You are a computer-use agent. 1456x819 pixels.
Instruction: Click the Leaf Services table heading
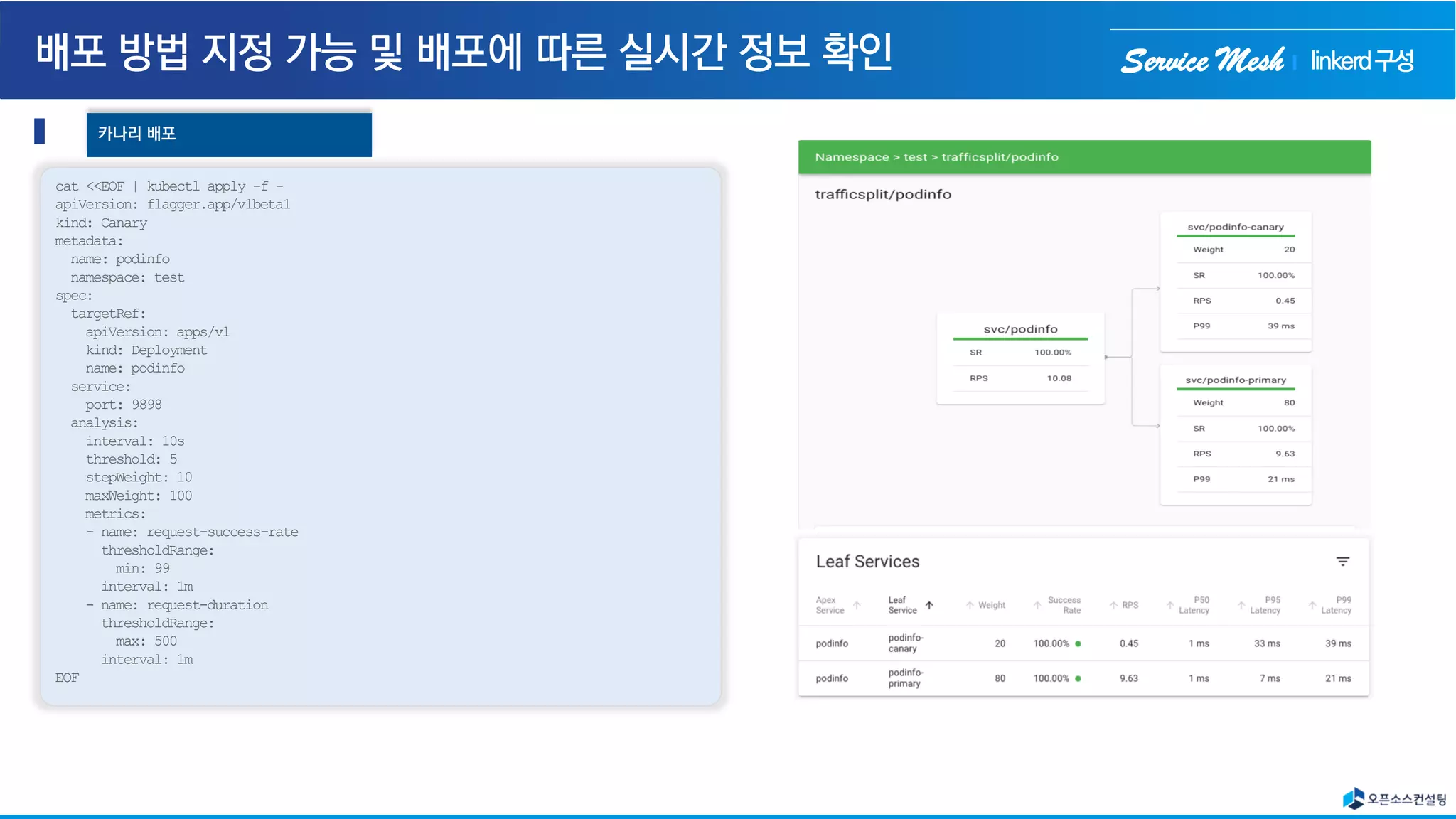click(867, 562)
